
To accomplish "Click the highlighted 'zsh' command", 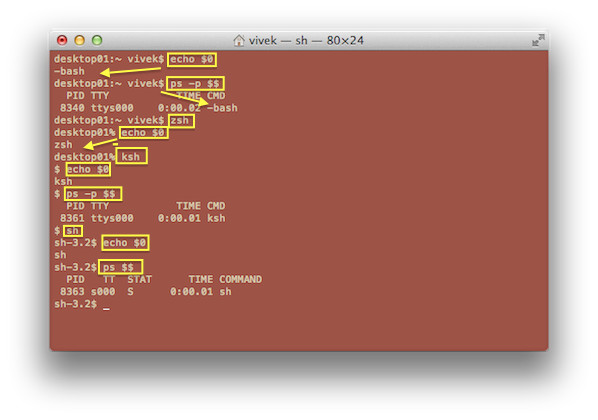I will coord(180,121).
